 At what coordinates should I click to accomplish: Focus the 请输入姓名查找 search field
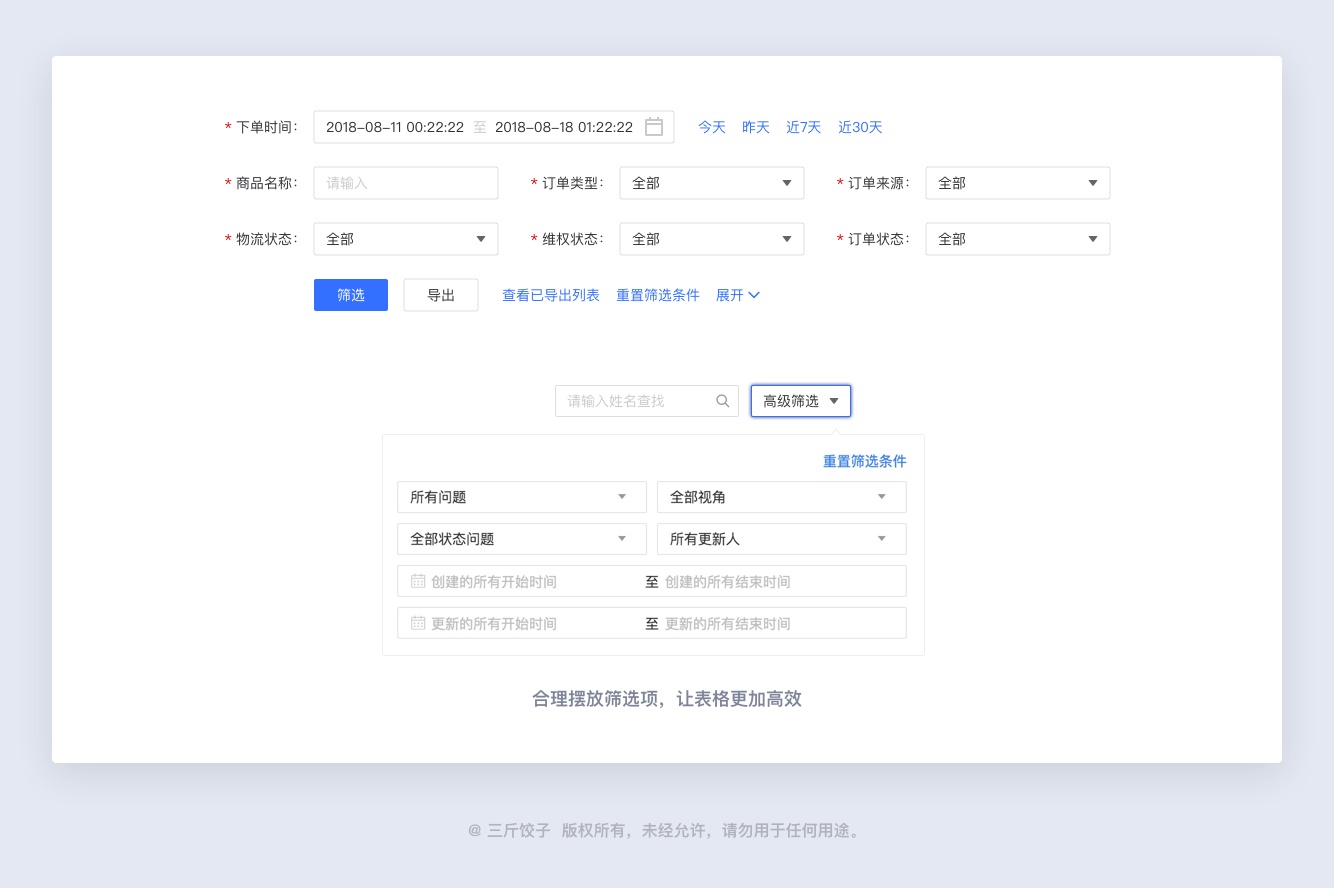pyautogui.click(x=647, y=401)
